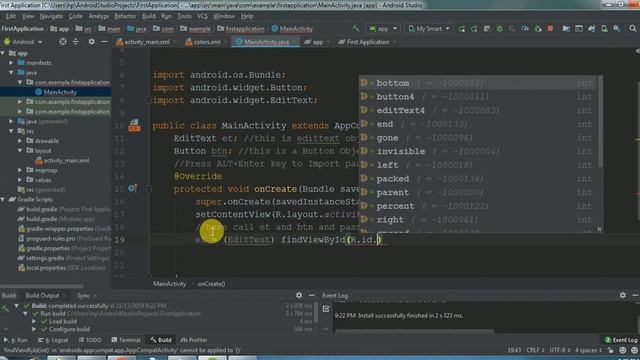The image size is (640, 360).
Task: Open the VCS menu
Action: tap(202, 16)
